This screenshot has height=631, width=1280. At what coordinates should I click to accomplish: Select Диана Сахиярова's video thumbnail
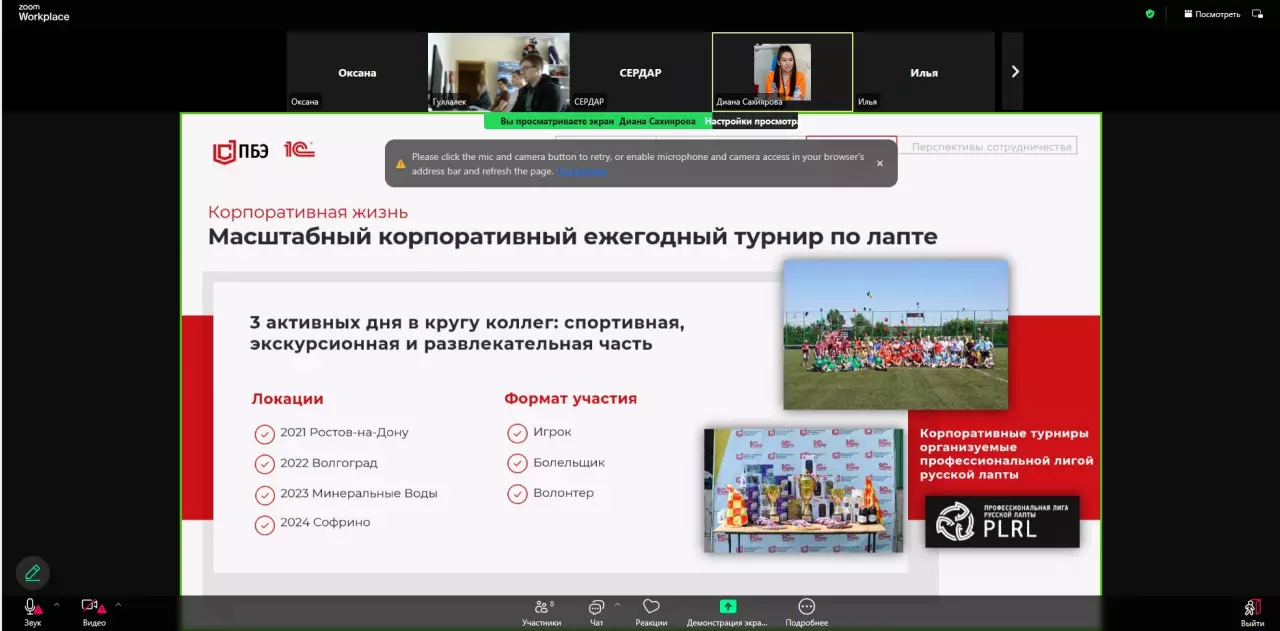pyautogui.click(x=782, y=71)
